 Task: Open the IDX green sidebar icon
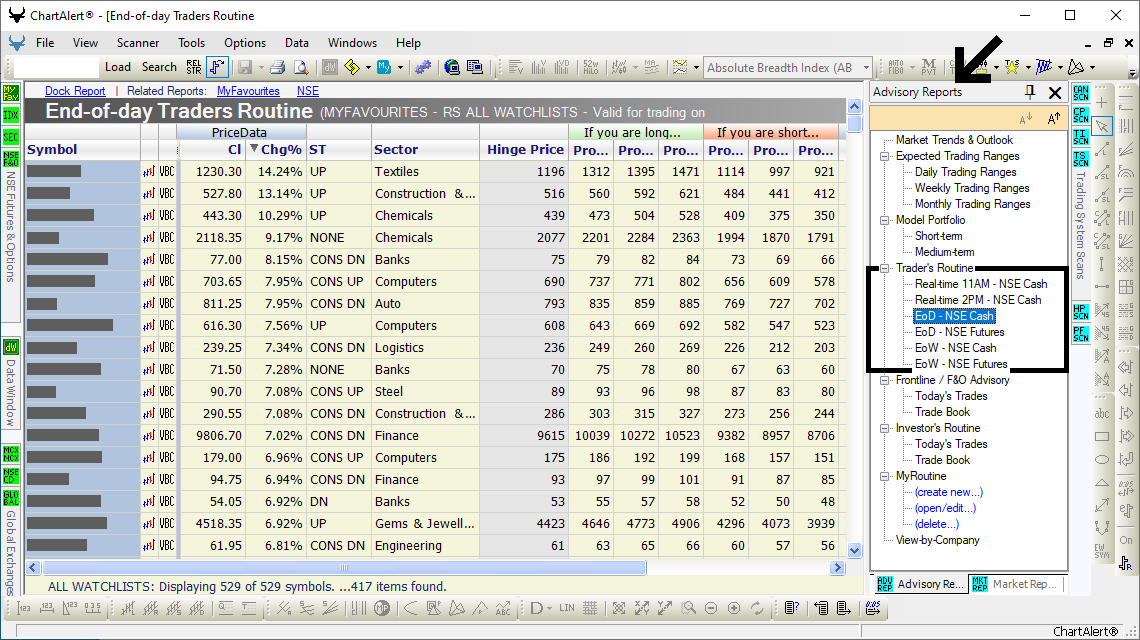[11, 115]
